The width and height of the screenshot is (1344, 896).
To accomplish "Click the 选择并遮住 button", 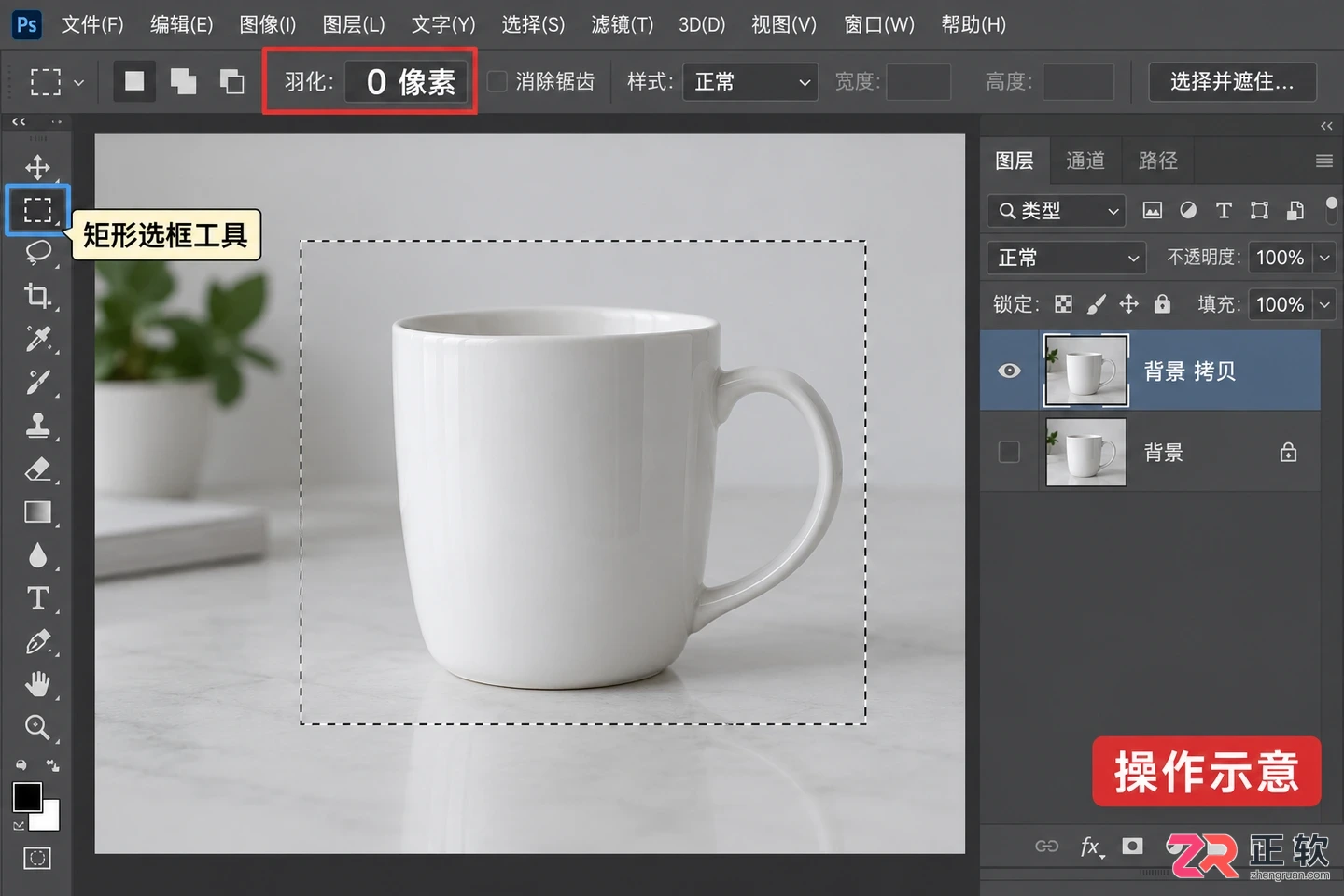I will 1232,82.
